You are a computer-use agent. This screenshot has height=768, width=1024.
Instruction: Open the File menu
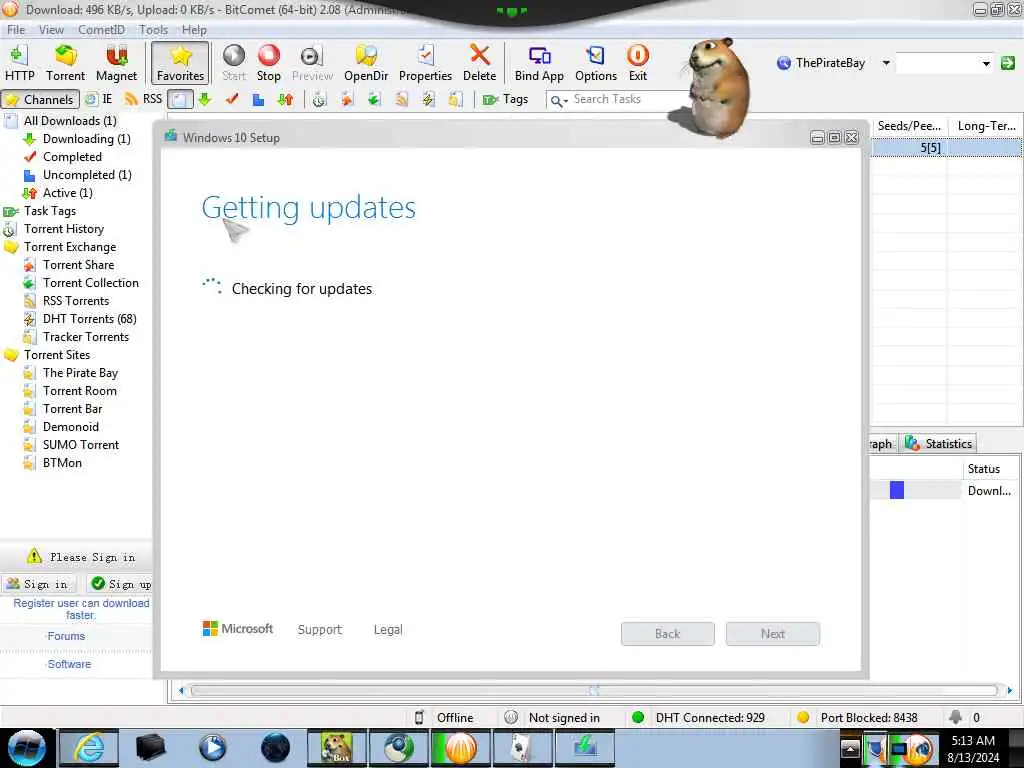(x=16, y=29)
